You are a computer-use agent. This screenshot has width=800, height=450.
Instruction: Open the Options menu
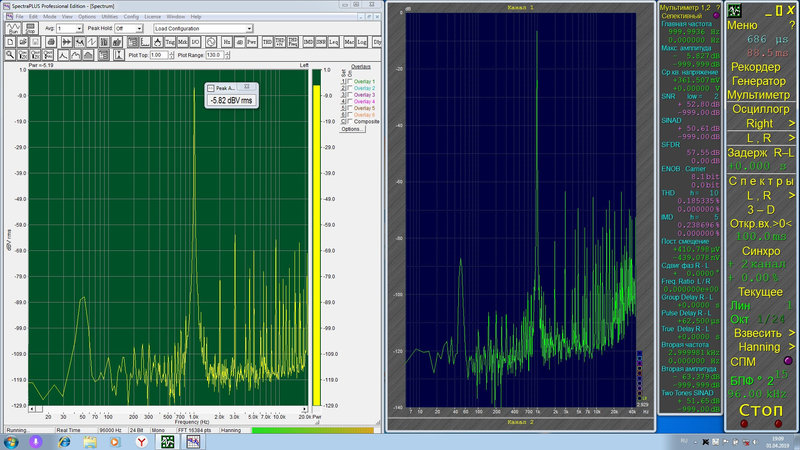(x=87, y=17)
